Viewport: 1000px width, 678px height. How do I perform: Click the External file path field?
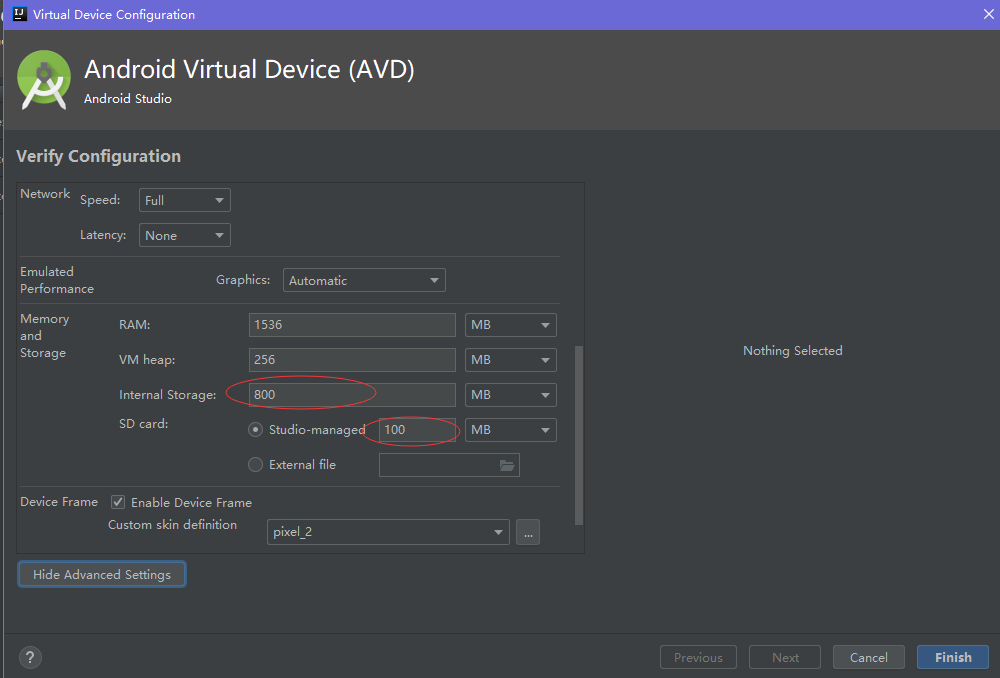[449, 465]
